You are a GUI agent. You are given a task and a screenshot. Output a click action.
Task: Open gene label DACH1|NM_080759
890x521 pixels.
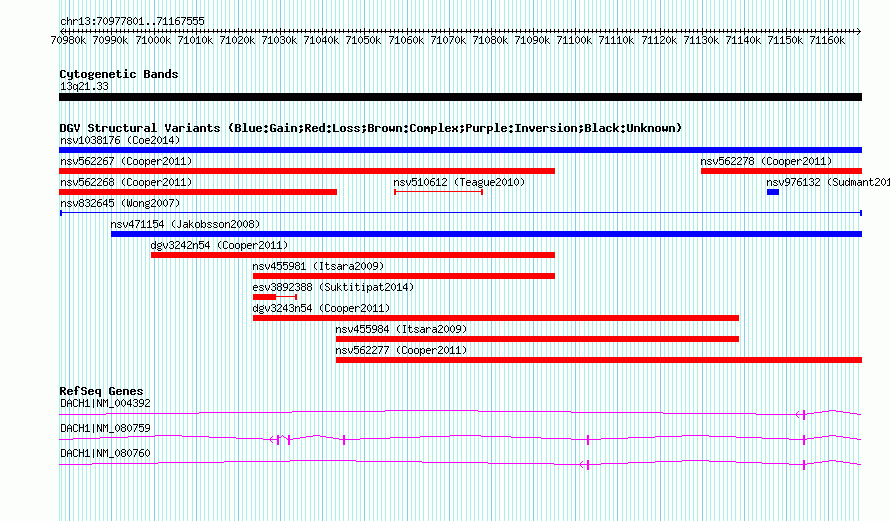point(105,428)
